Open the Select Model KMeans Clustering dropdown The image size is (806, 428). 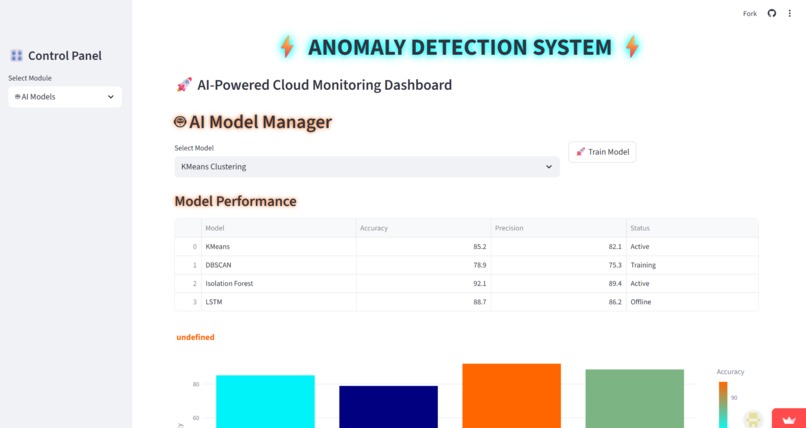click(367, 167)
